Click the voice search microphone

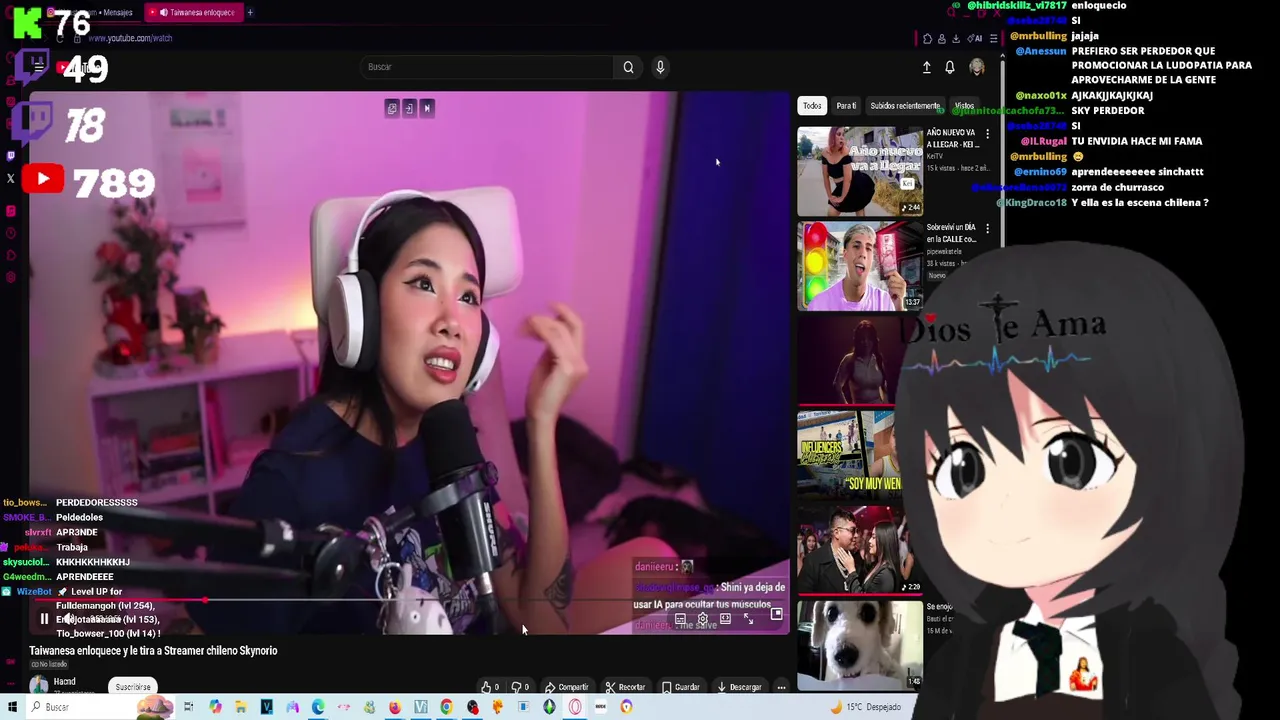point(660,67)
